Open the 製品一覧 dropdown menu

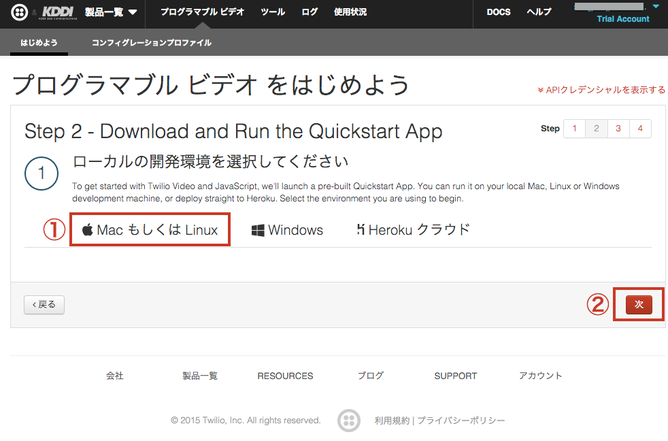coord(111,12)
